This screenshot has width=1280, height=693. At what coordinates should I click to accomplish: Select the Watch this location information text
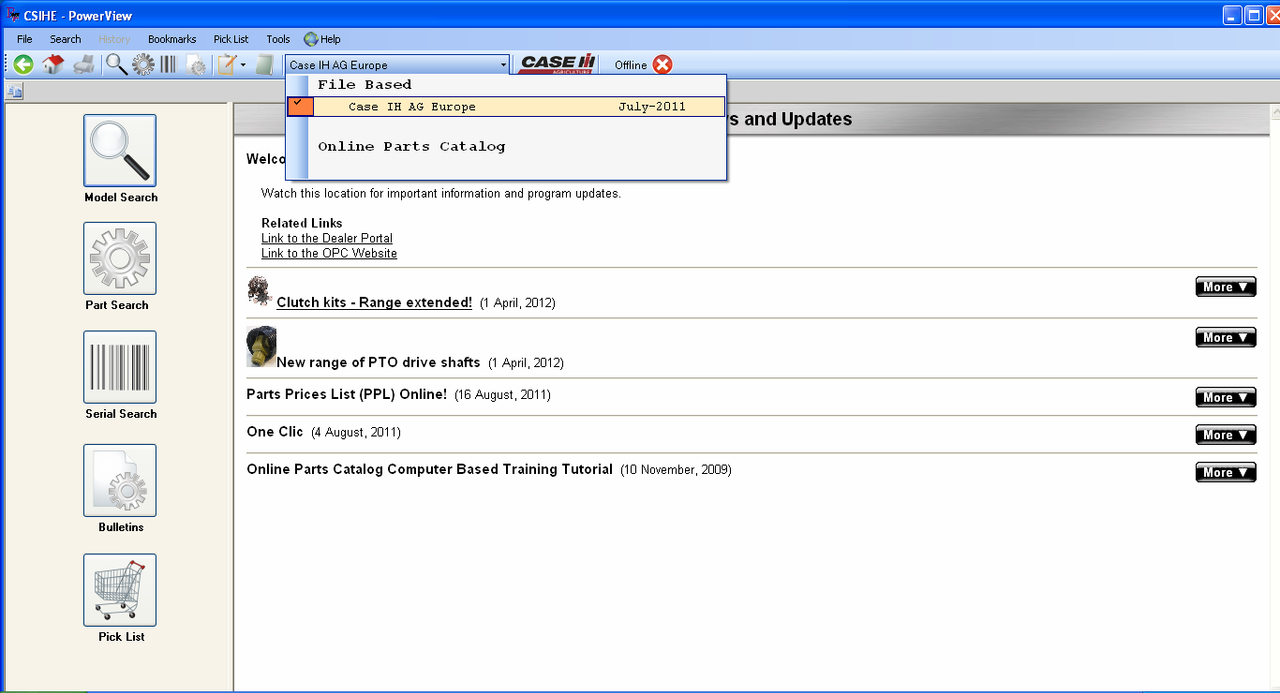click(441, 193)
